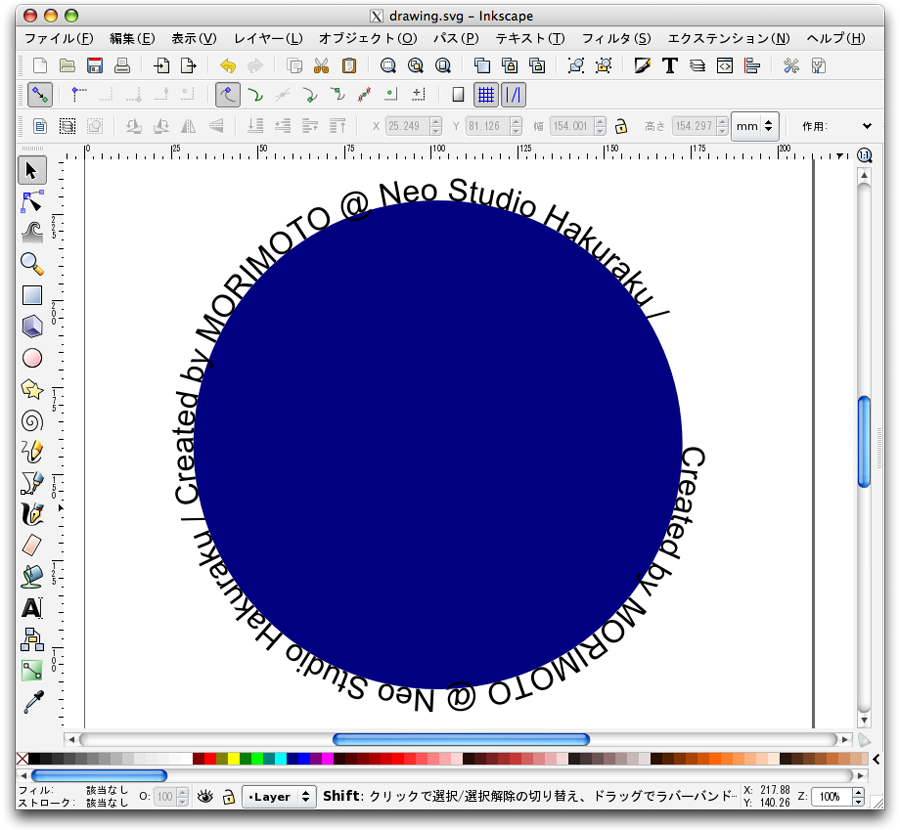This screenshot has width=900, height=830.
Task: Toggle snapping to paths
Action: 255,95
